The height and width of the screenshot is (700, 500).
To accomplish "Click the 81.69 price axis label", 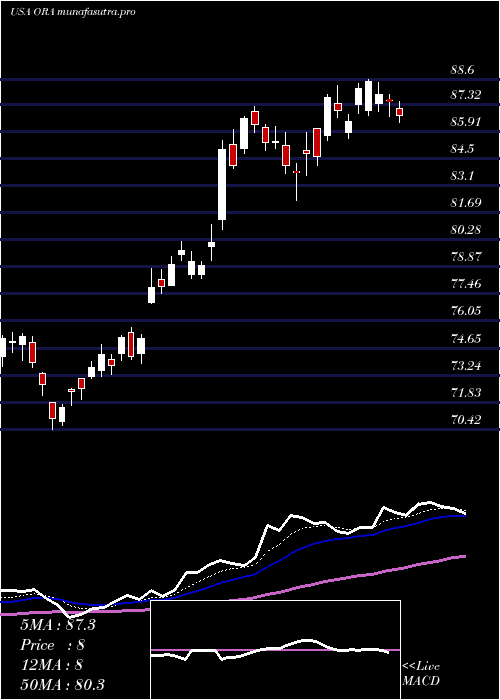I will coord(465,203).
